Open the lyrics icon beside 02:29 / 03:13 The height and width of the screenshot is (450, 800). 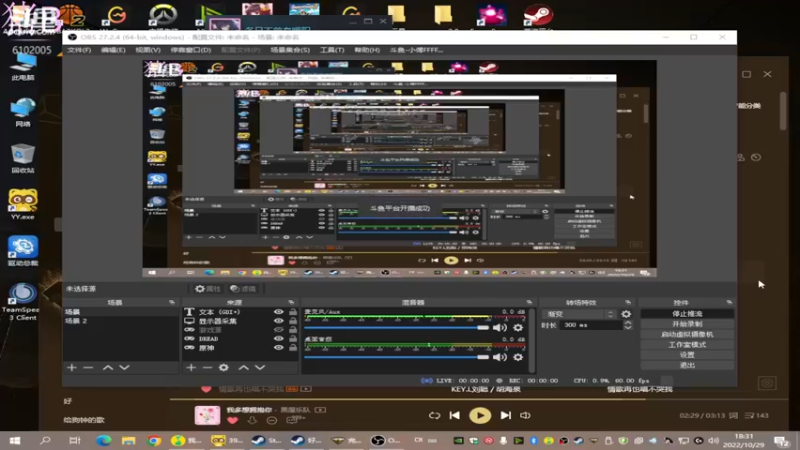tap(733, 415)
